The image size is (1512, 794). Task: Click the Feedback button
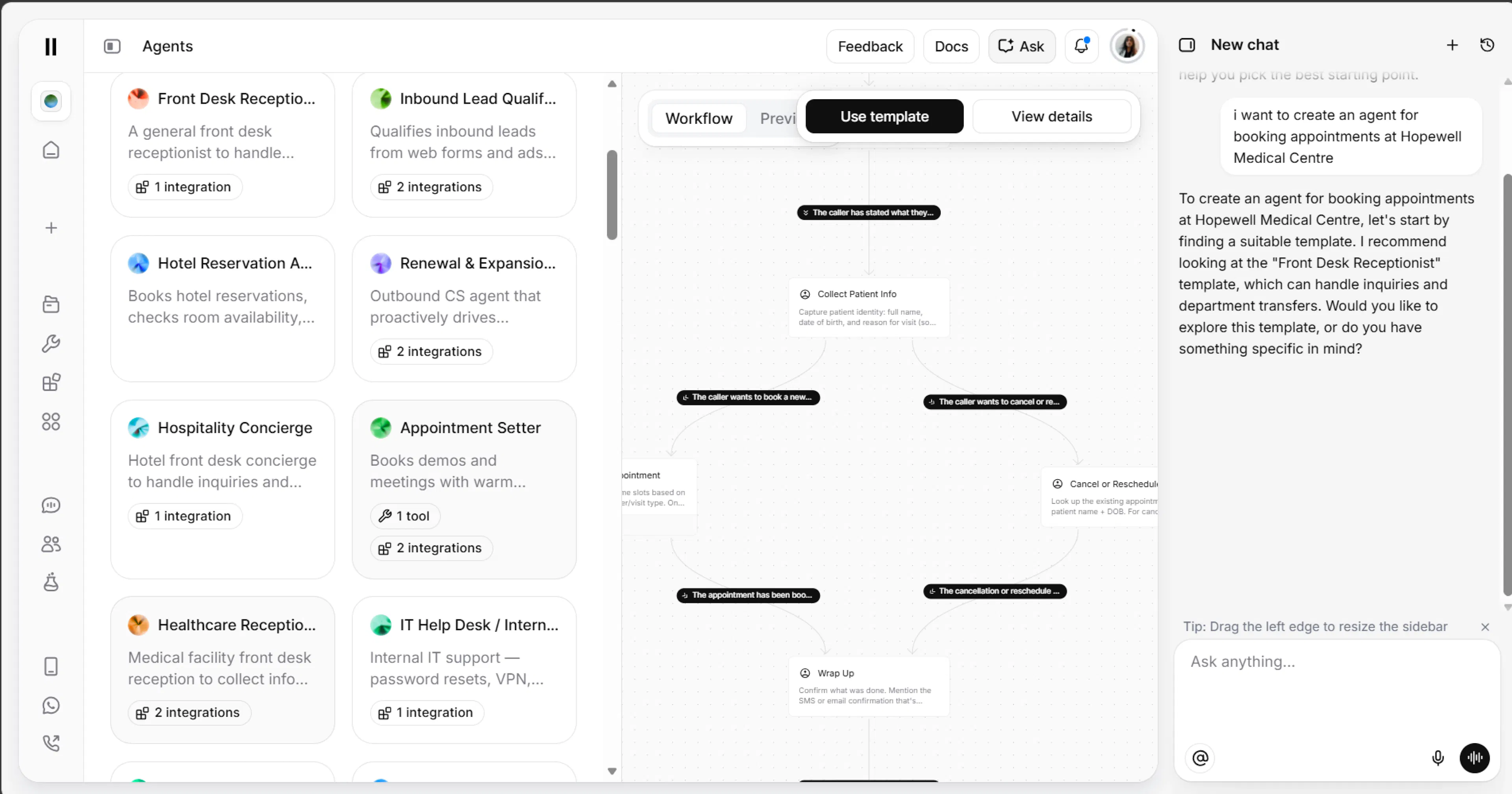click(x=870, y=46)
